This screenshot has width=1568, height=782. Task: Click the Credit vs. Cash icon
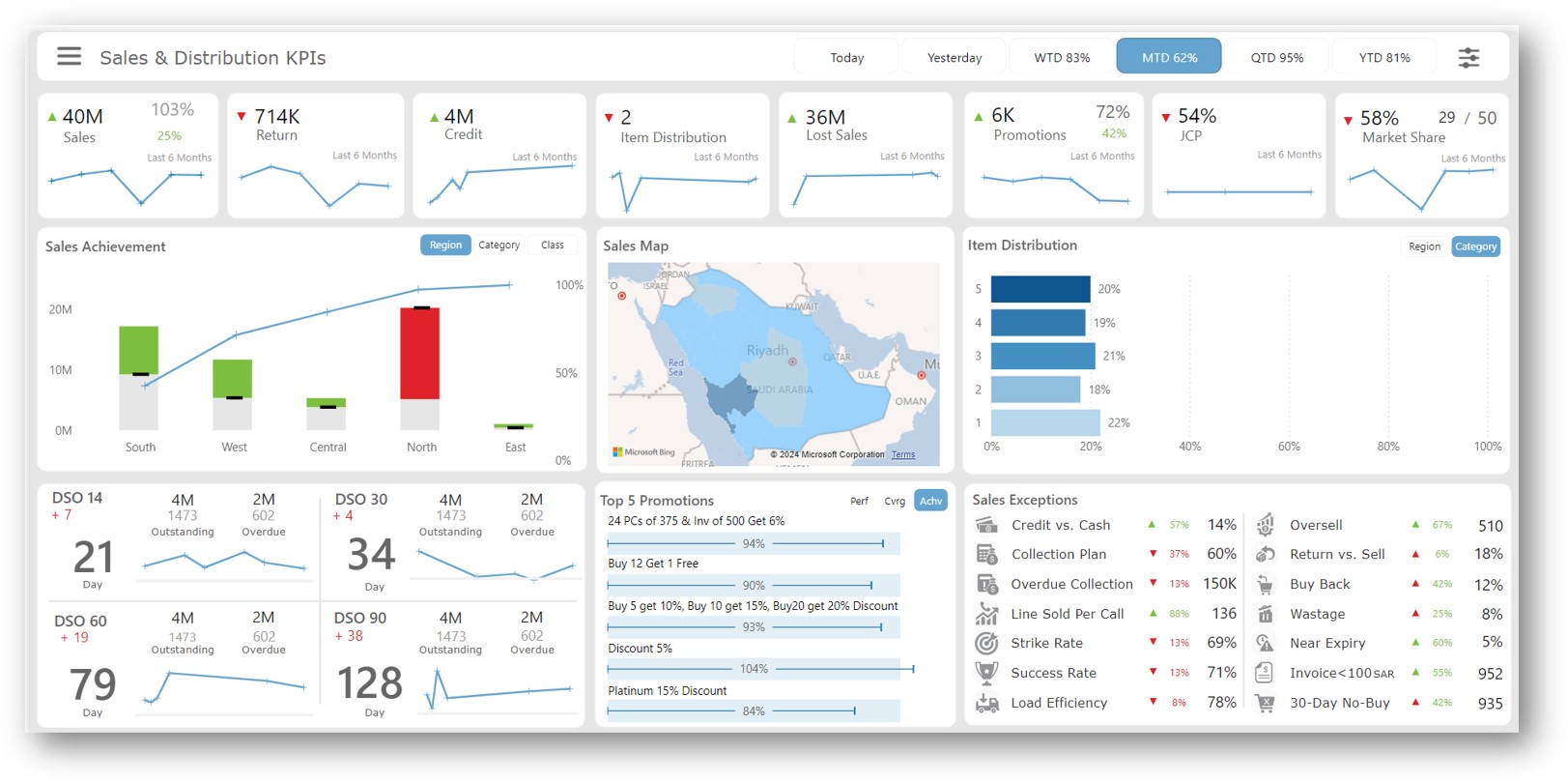pos(986,525)
